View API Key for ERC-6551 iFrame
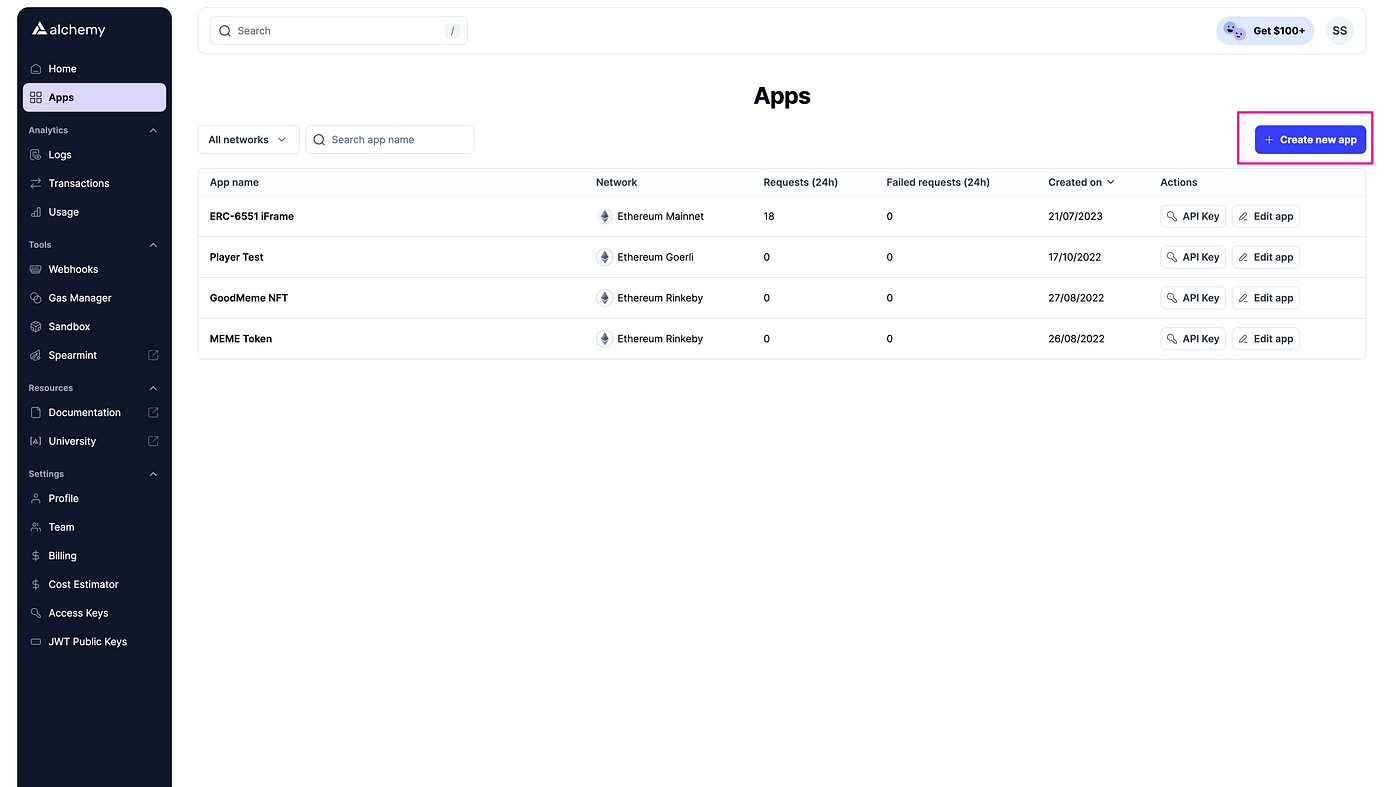Screen dimensions: 1400x787 [1193, 216]
